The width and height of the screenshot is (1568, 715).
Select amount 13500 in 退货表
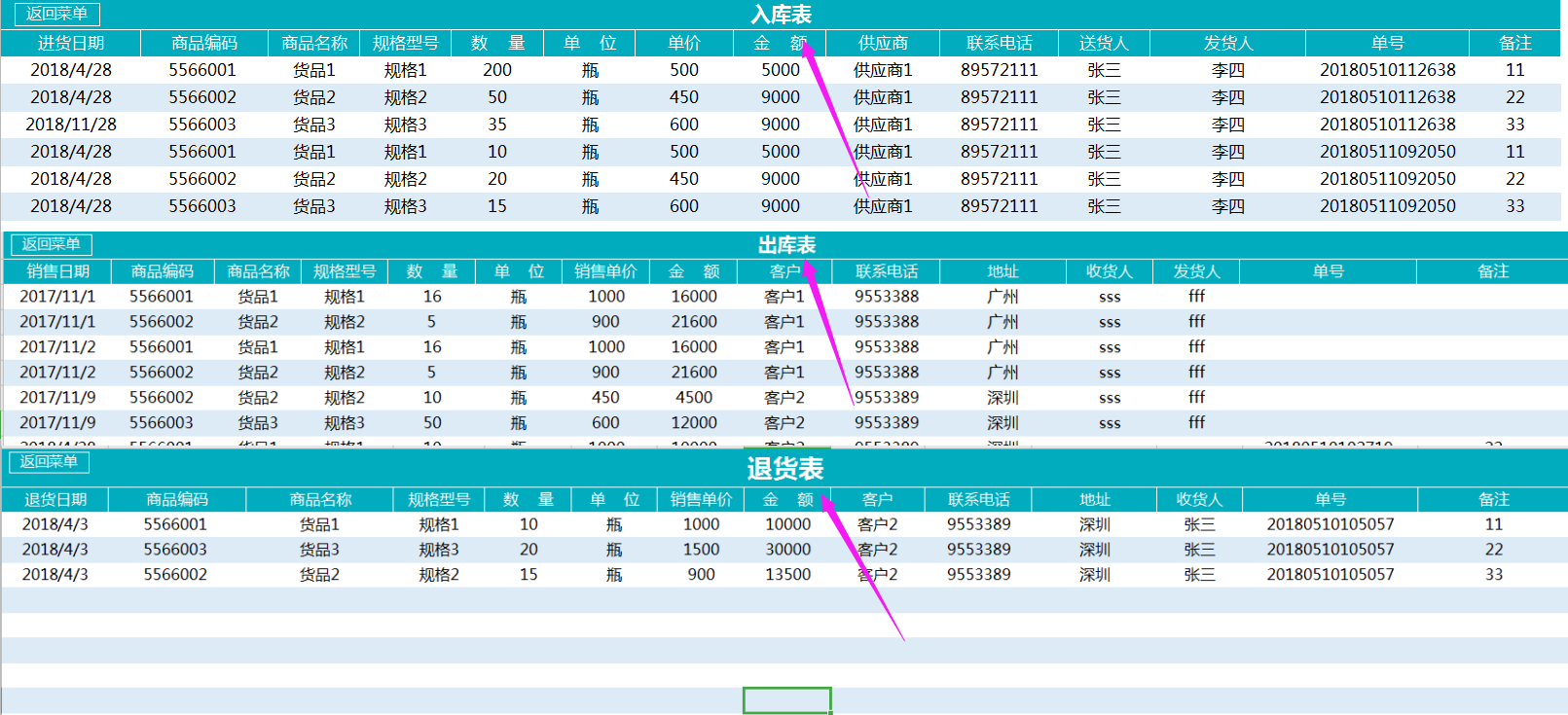(x=787, y=575)
